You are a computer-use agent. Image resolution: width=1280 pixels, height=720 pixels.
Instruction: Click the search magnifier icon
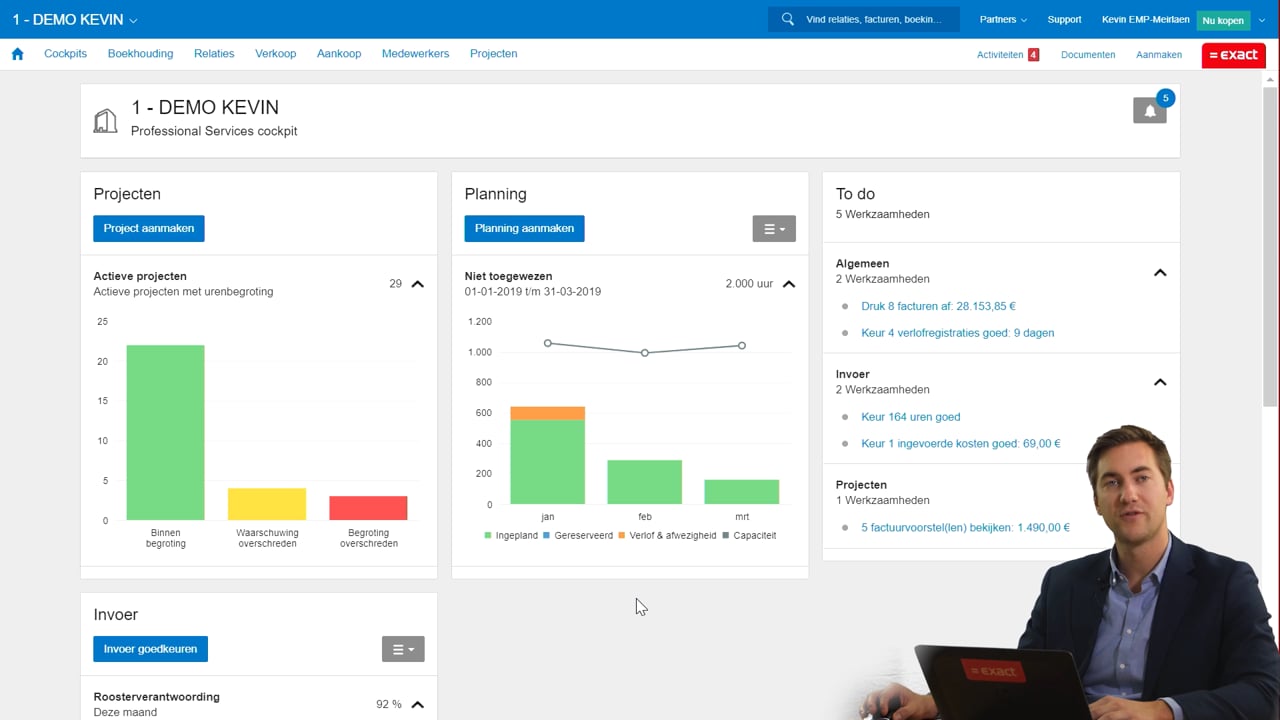[788, 19]
